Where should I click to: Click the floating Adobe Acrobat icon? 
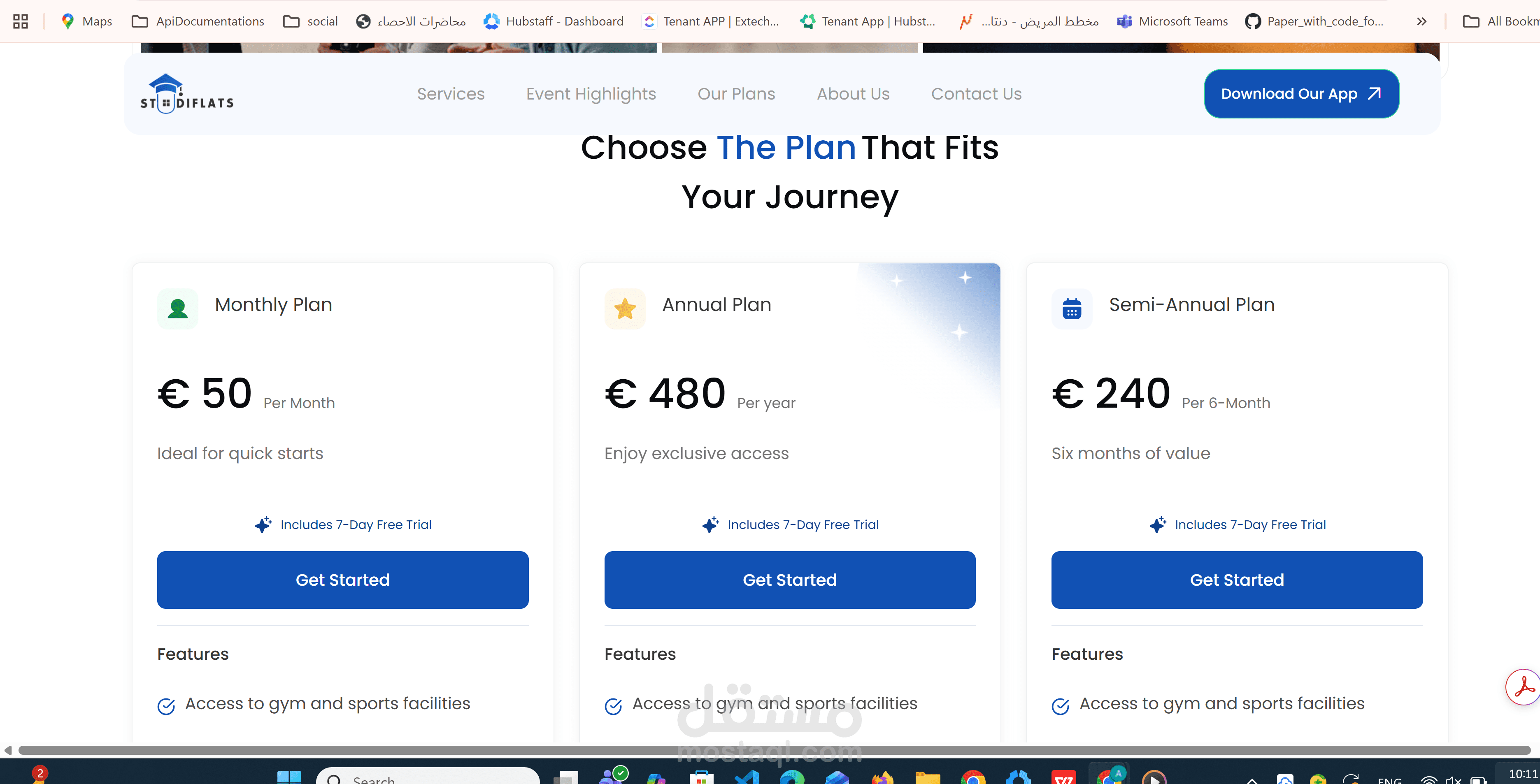[x=1523, y=687]
